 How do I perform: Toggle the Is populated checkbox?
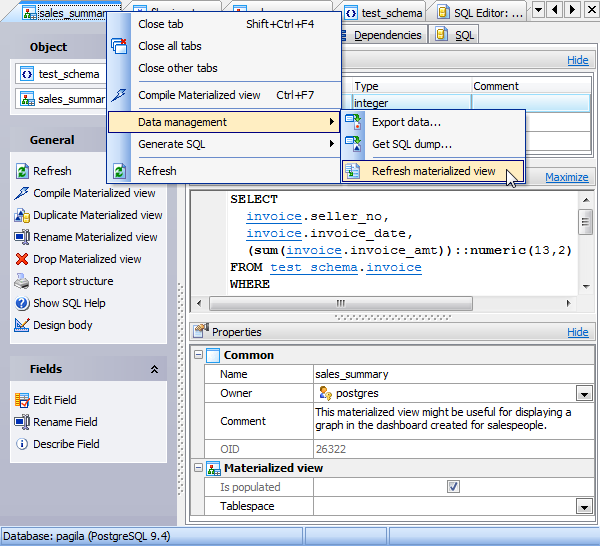[x=453, y=487]
